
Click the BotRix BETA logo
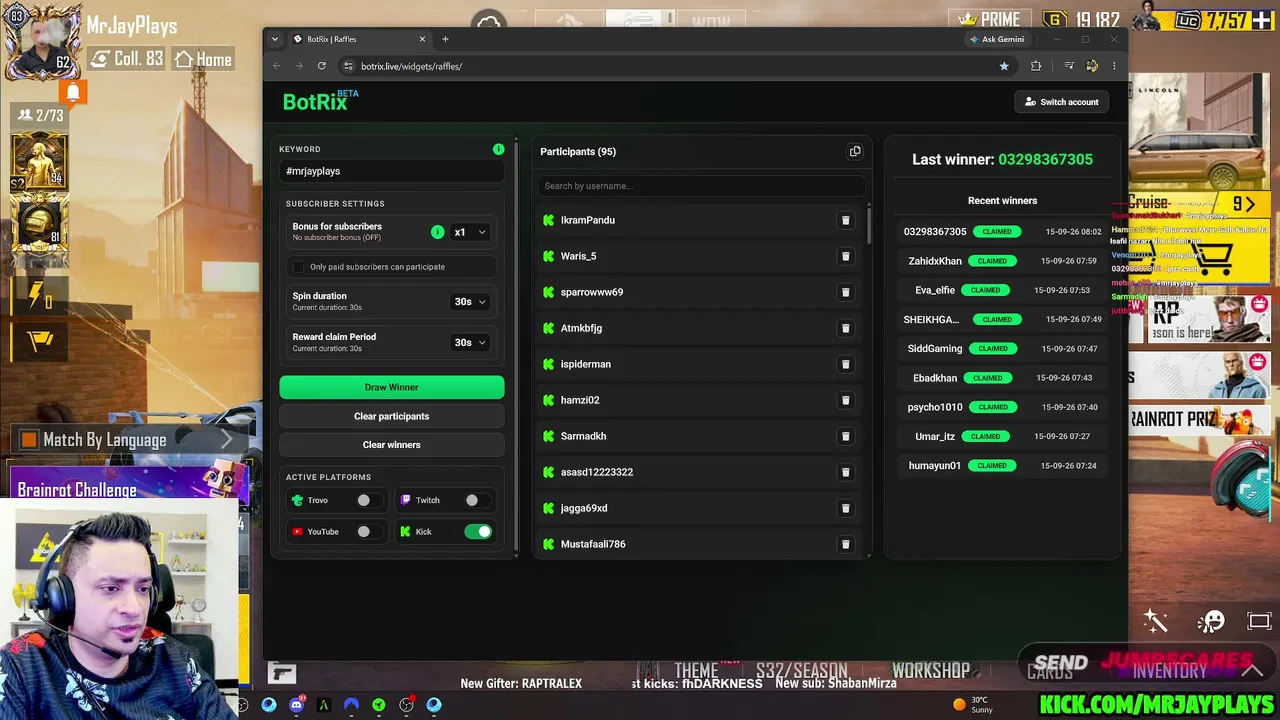click(320, 100)
